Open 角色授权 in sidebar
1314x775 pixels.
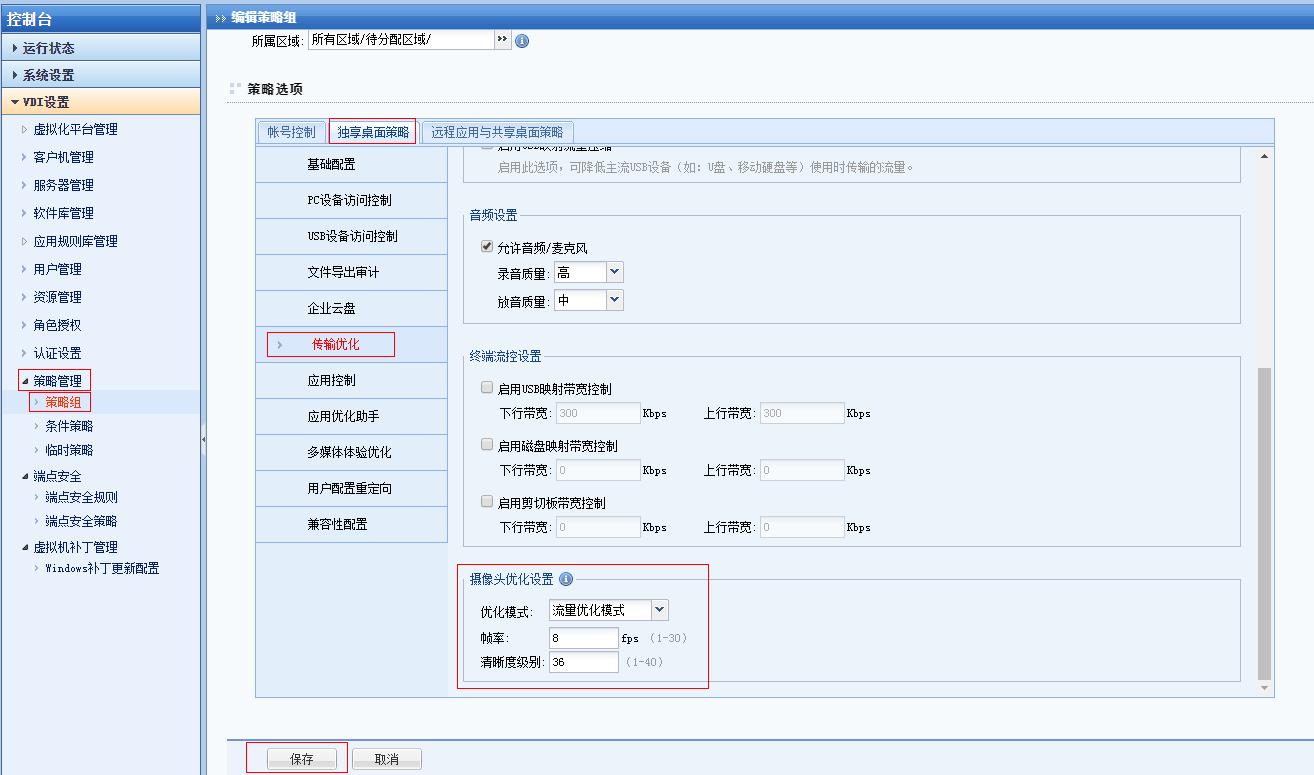click(x=57, y=325)
